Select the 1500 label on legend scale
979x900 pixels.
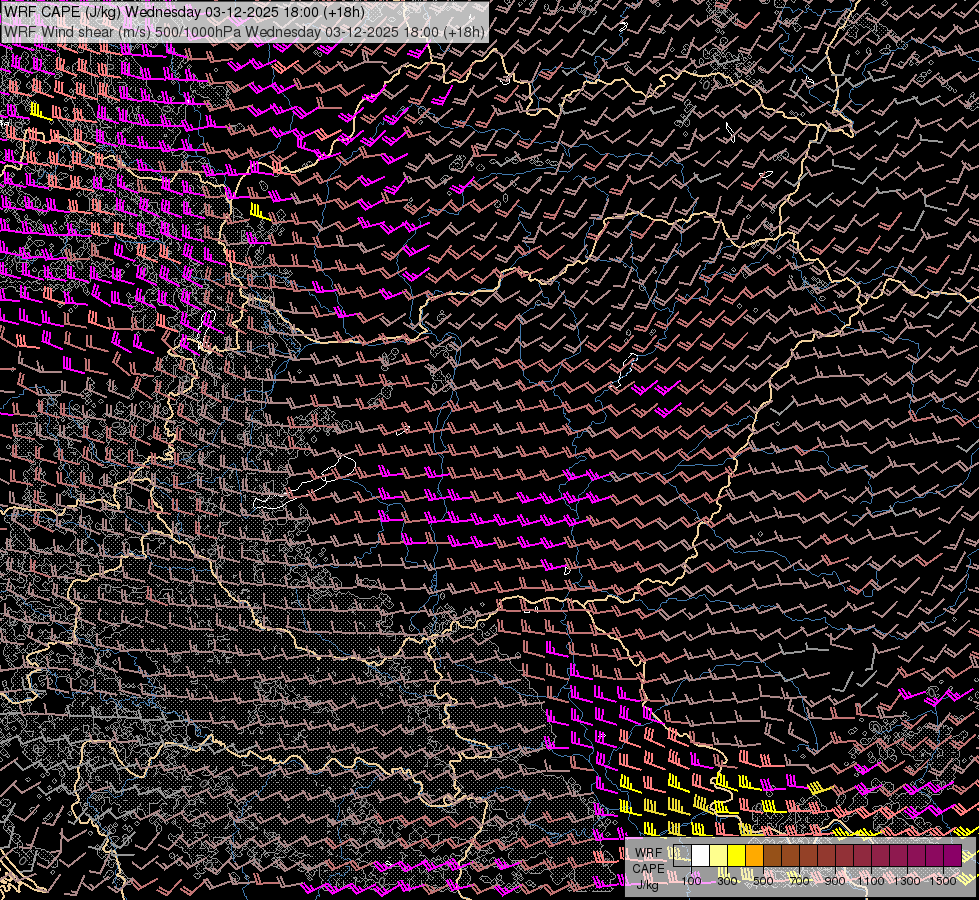pos(943,881)
